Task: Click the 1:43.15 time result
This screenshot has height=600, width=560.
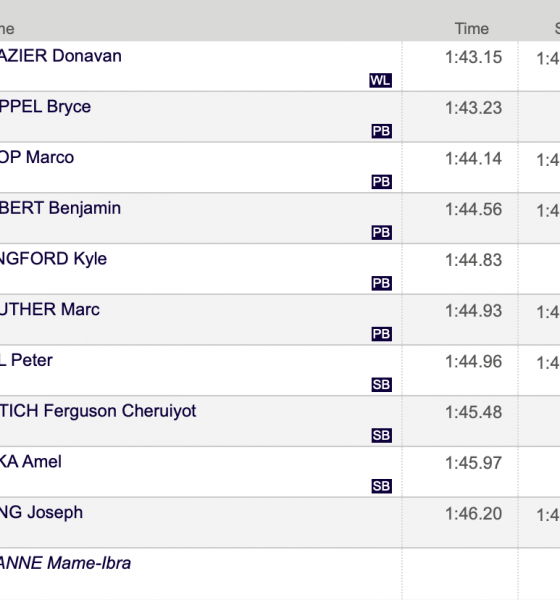Action: coord(473,57)
